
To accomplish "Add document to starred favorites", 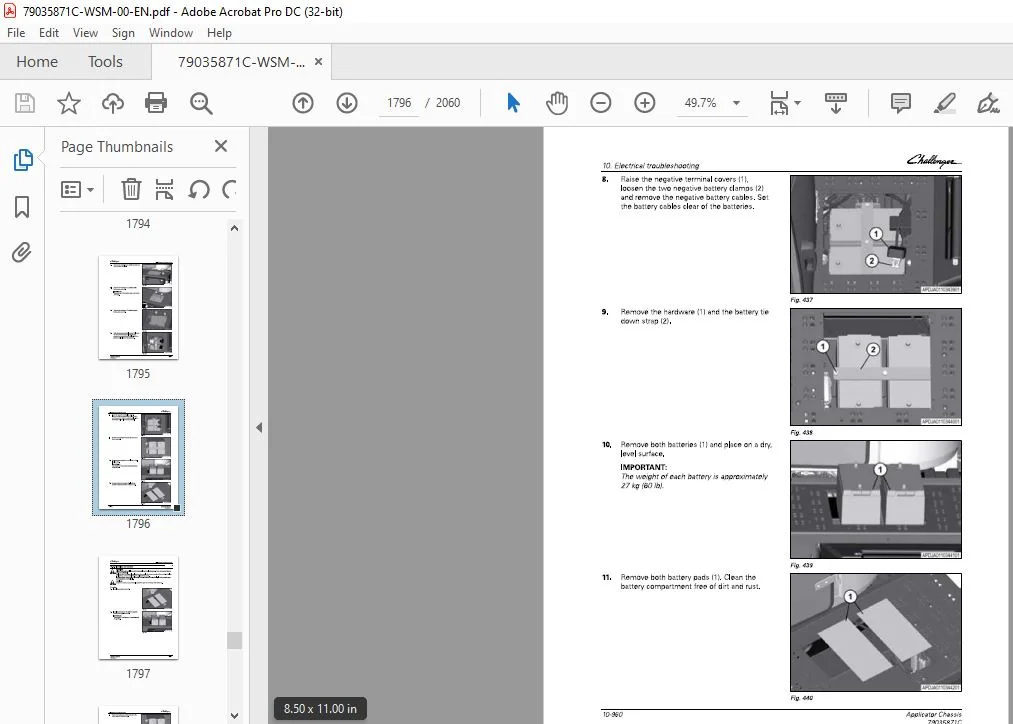I will [x=68, y=103].
